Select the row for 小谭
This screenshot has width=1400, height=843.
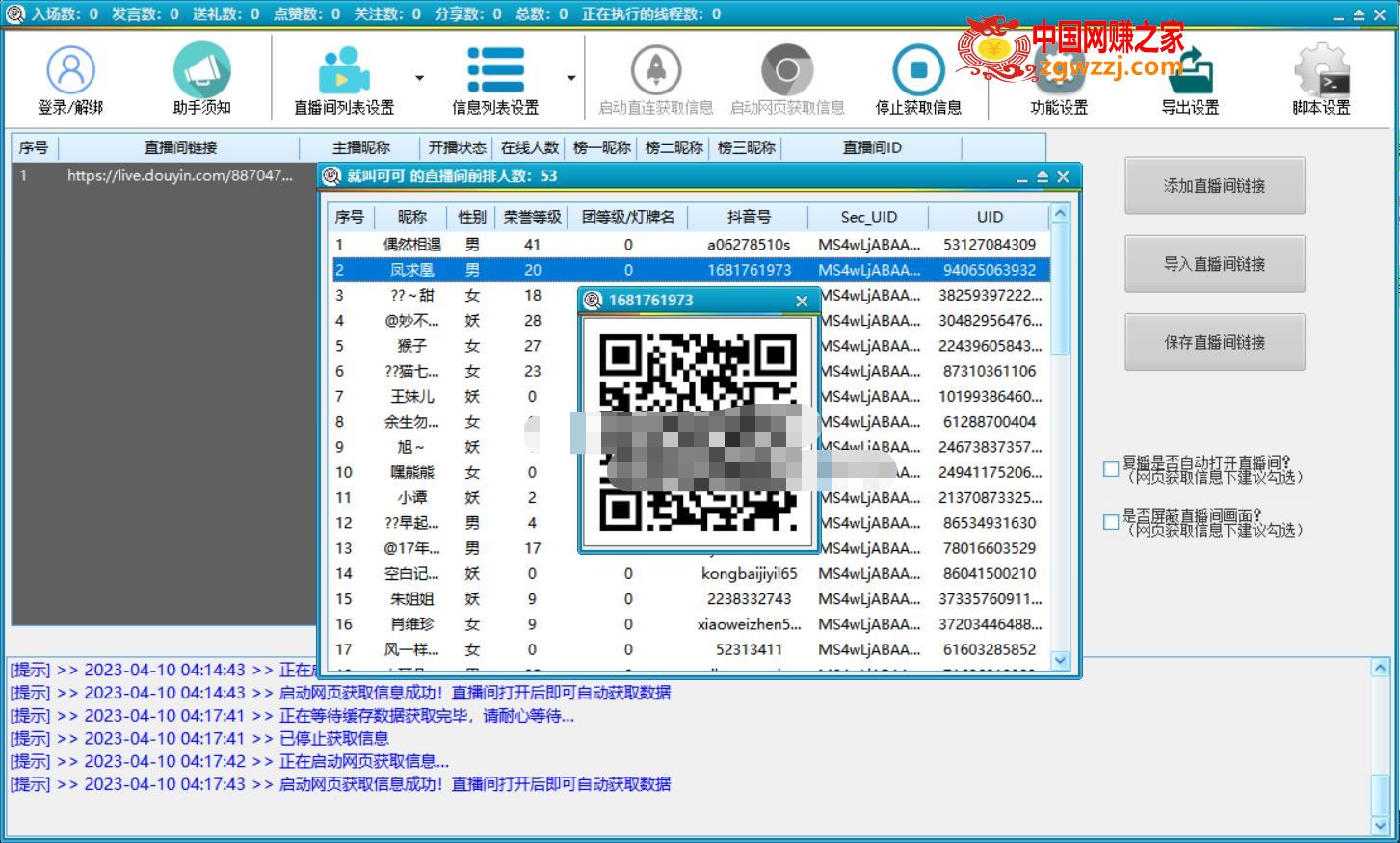(411, 497)
